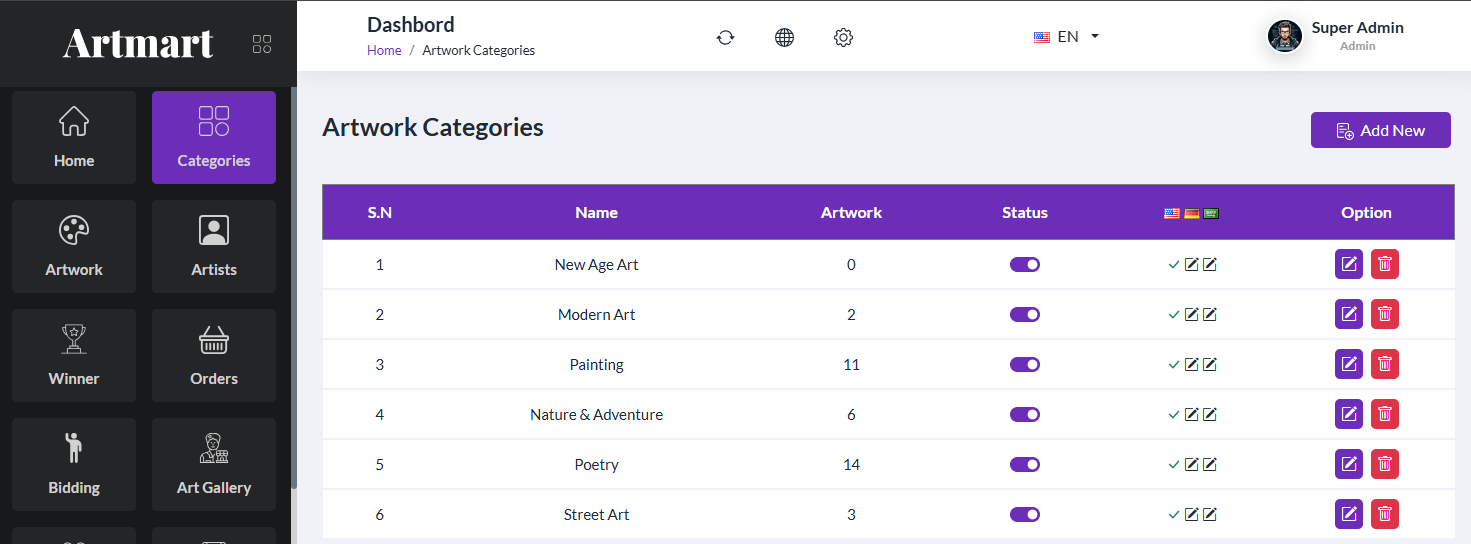Edit the New Age Art category
The width and height of the screenshot is (1471, 544).
pyautogui.click(x=1348, y=264)
